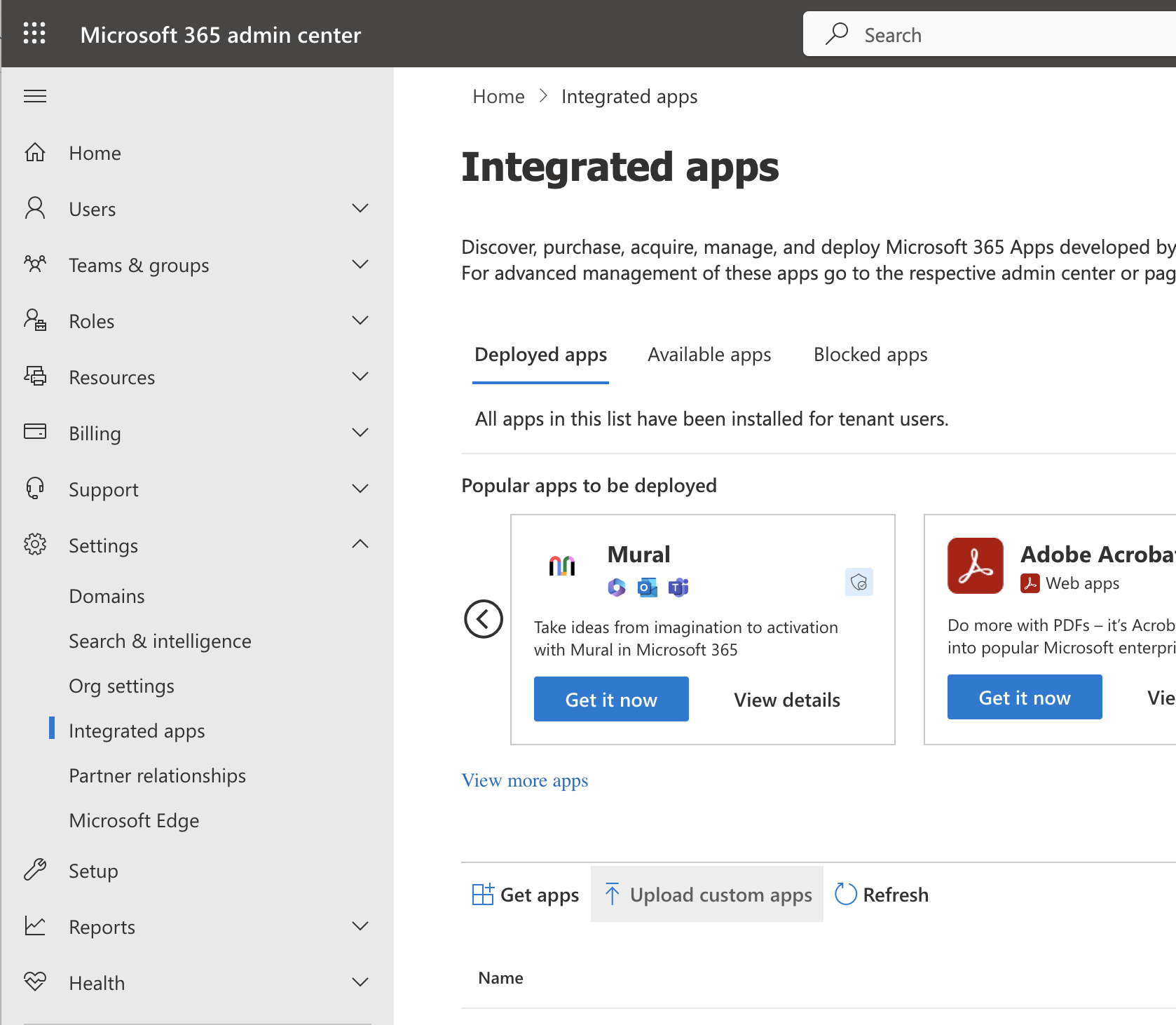Click the Search input field
Viewport: 1176px width, 1025px height.
(x=981, y=34)
